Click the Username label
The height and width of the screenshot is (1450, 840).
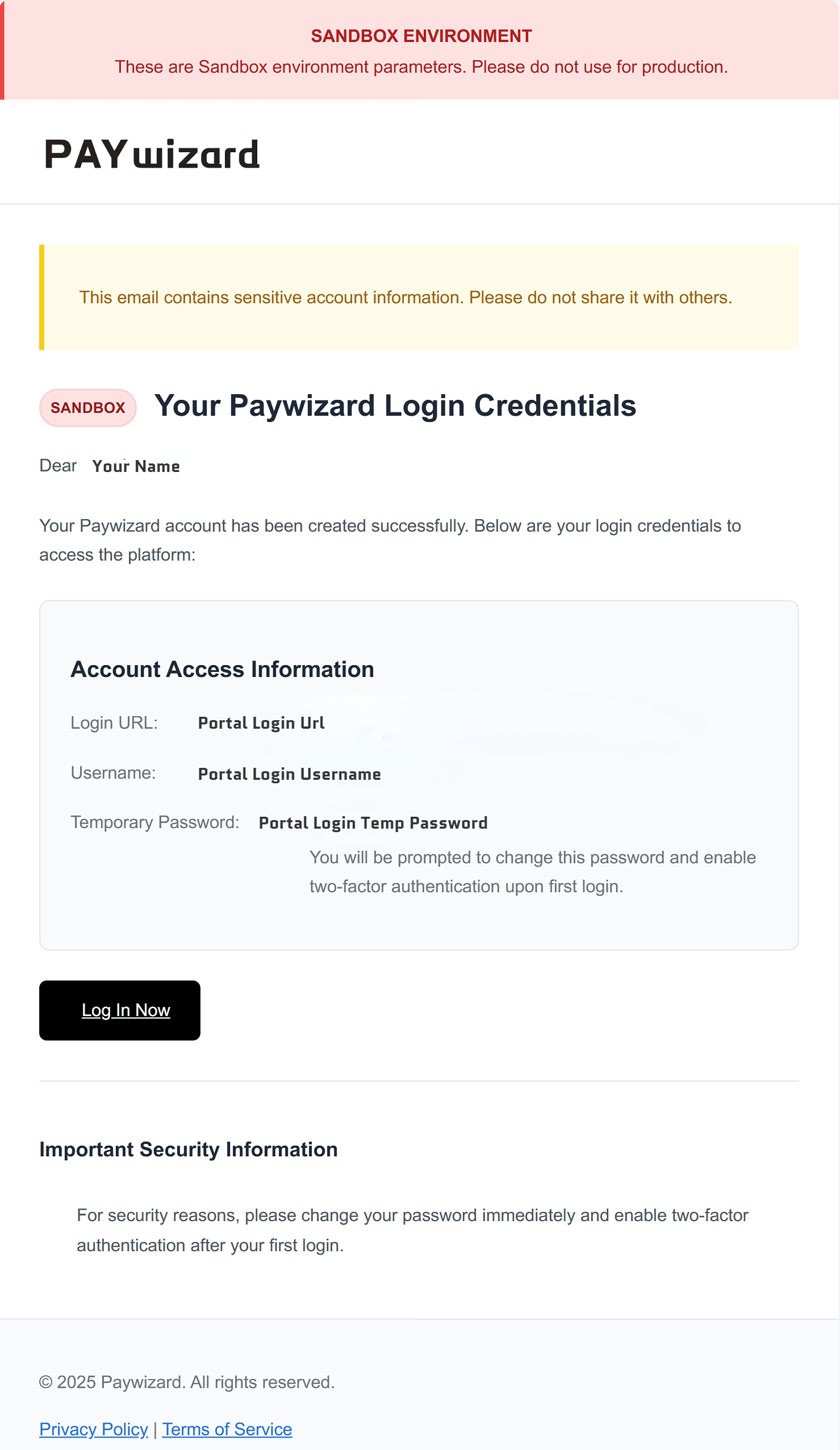113,773
